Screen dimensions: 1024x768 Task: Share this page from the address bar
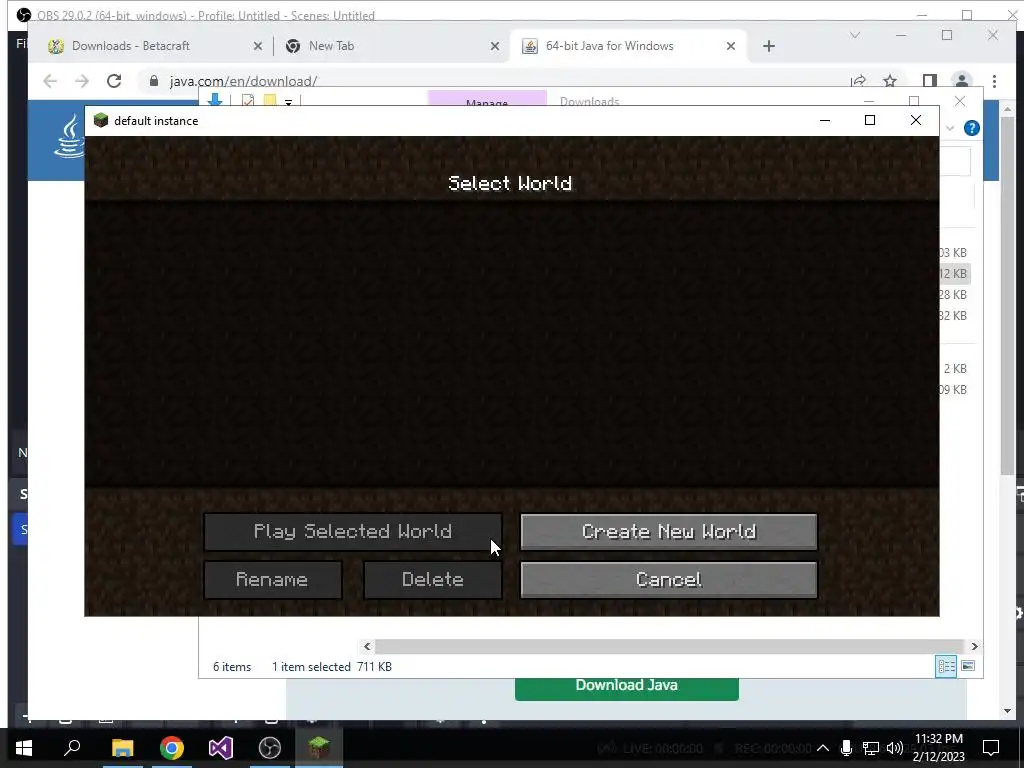[x=858, y=81]
